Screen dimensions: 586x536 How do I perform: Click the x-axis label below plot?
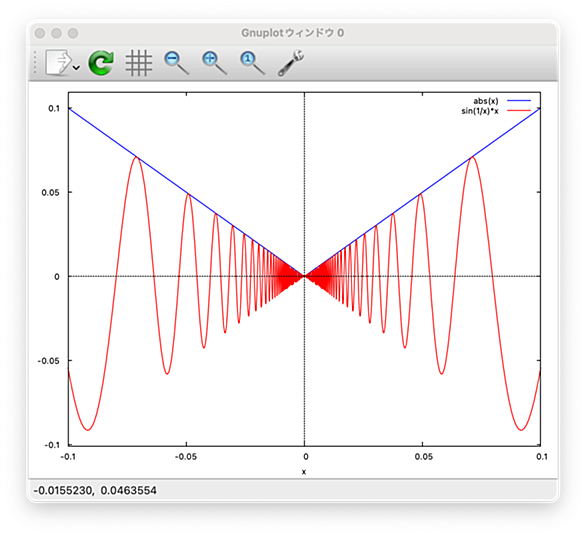pos(304,472)
